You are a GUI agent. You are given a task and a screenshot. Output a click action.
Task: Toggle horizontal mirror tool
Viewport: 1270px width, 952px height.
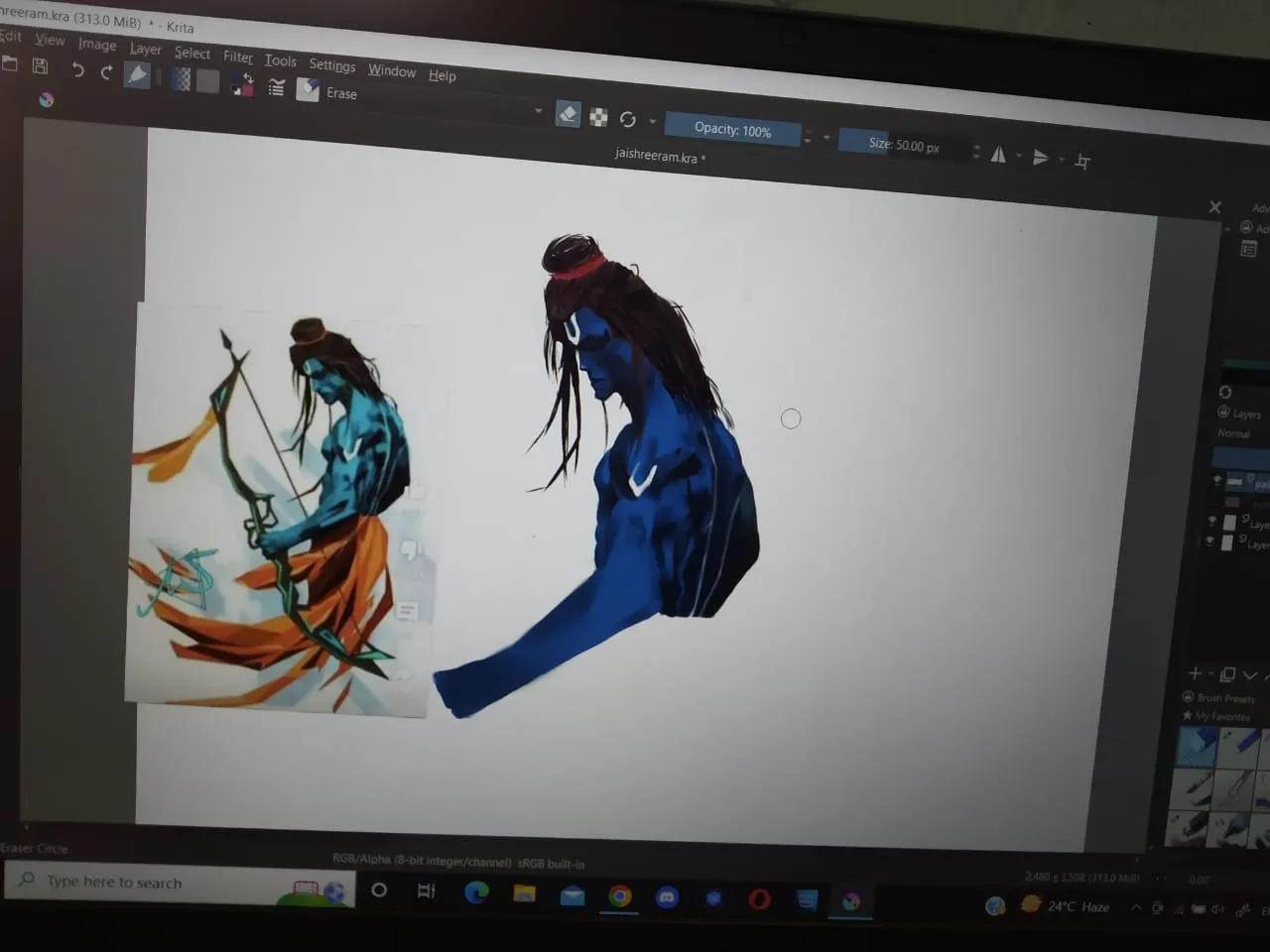(x=998, y=154)
